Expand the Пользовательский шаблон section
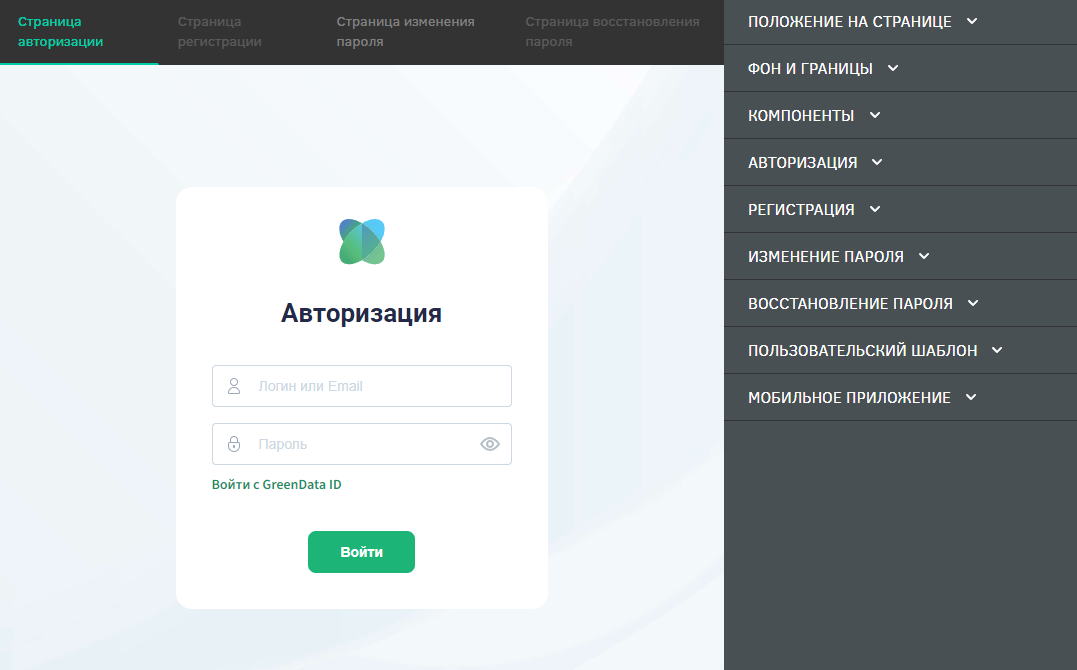This screenshot has height=670, width=1077. 875,351
